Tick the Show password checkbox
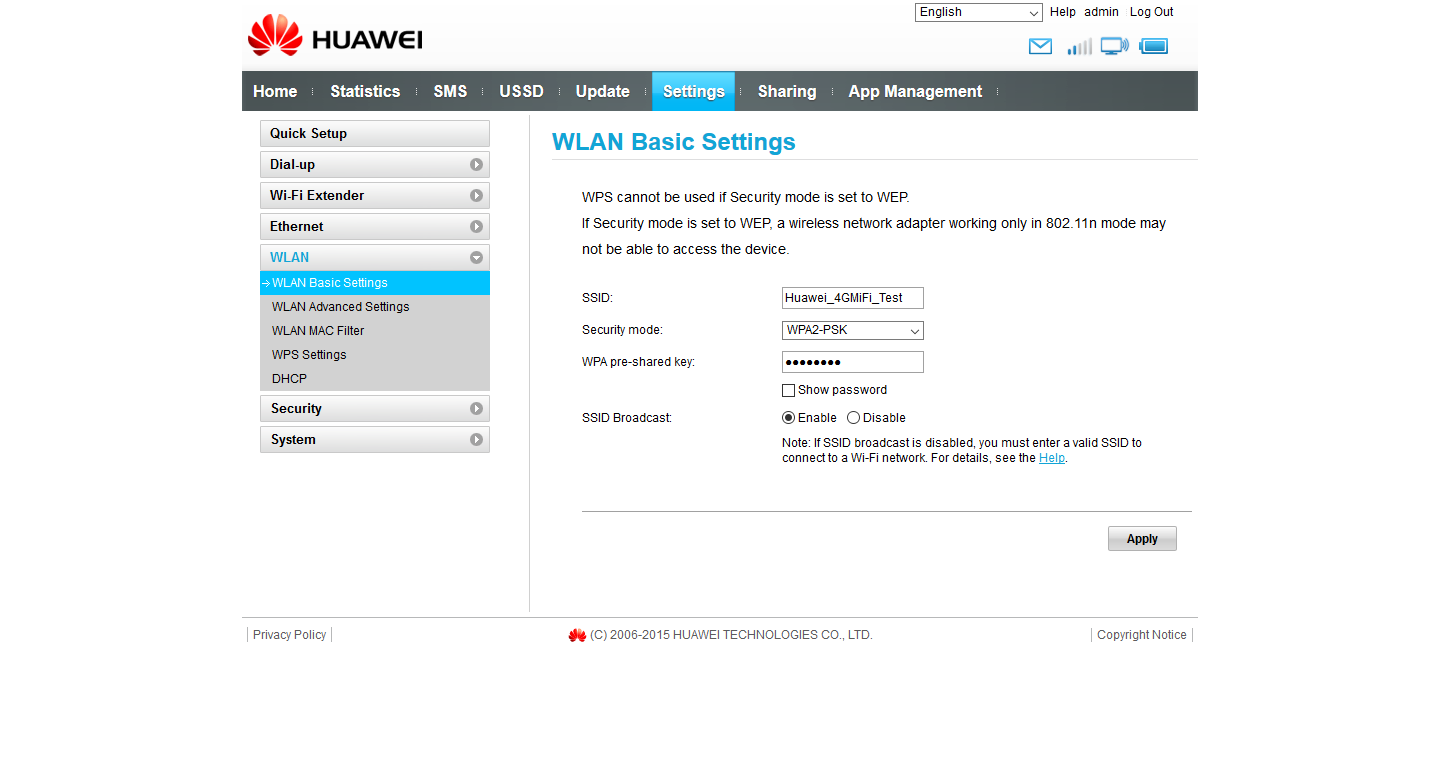 [789, 390]
